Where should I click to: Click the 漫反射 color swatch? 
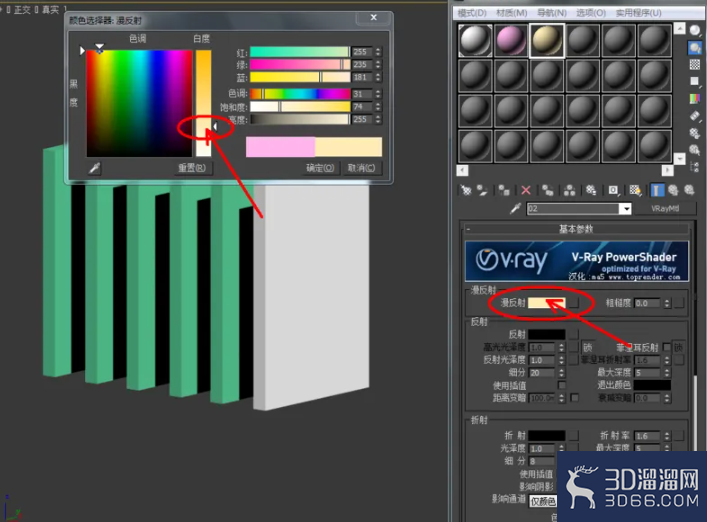pyautogui.click(x=546, y=303)
